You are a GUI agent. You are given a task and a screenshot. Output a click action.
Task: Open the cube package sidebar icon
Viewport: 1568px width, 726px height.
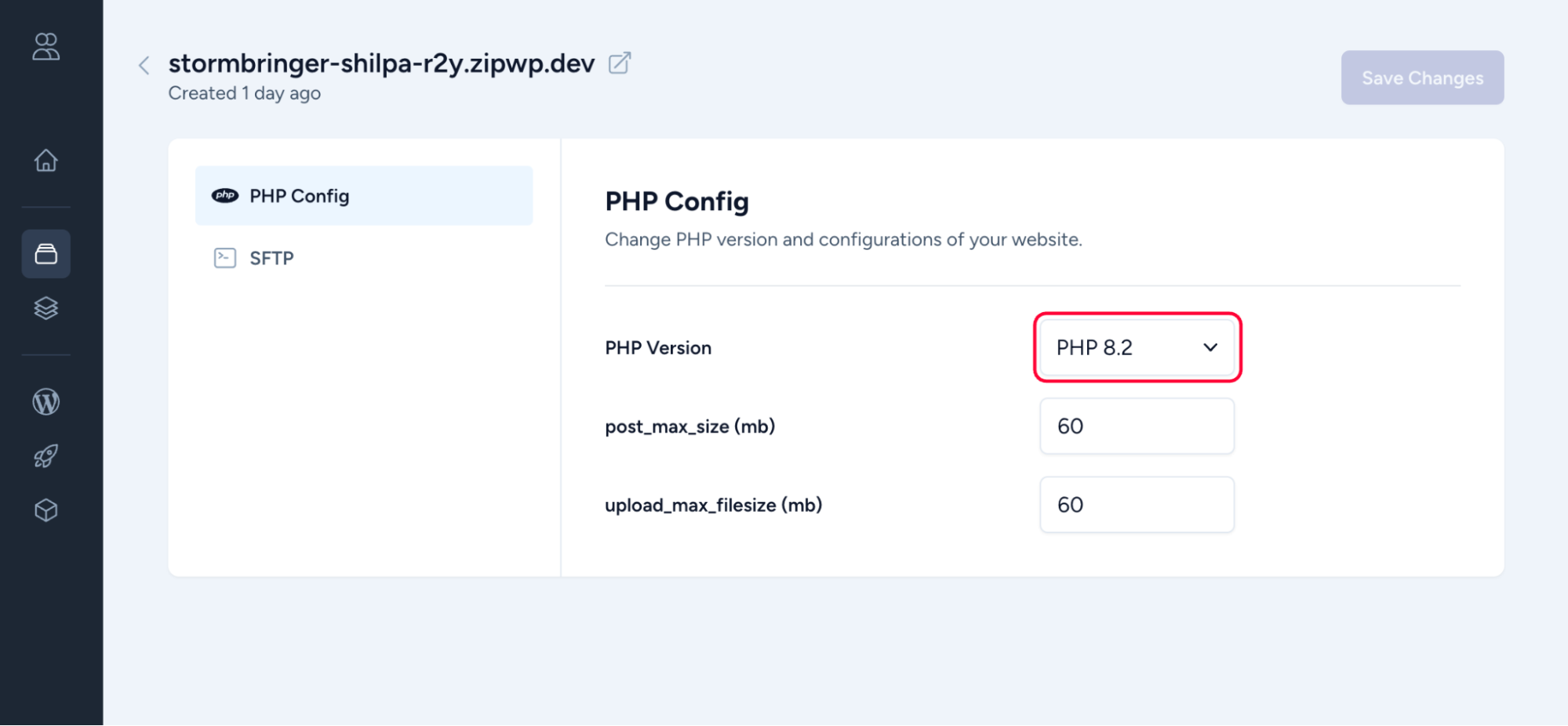[45, 510]
